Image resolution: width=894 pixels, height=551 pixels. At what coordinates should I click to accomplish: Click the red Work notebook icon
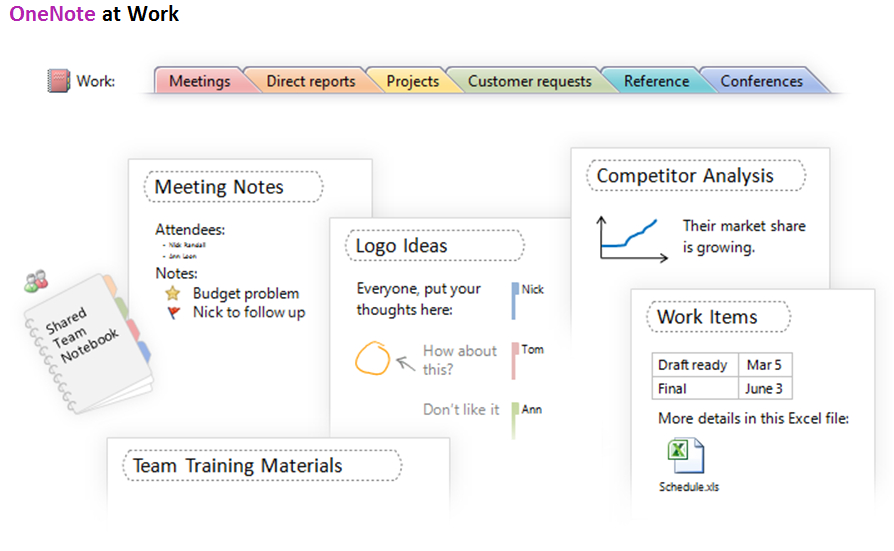coord(58,81)
